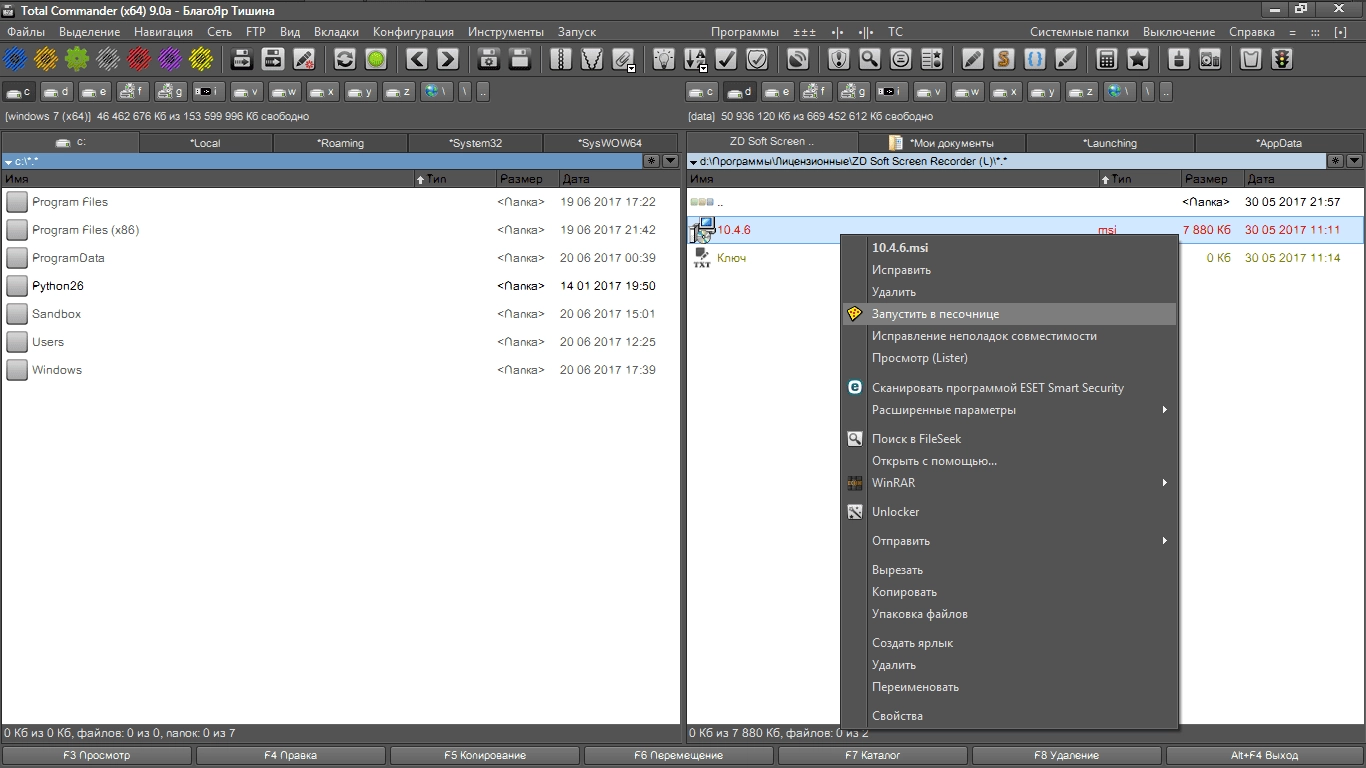Click the pencil with red gear icon

point(303,59)
